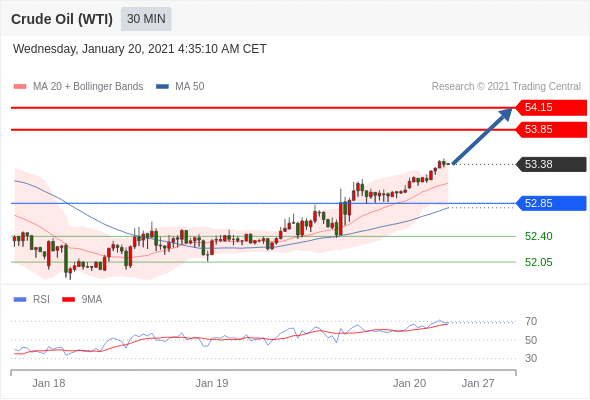Image resolution: width=590 pixels, height=400 pixels.
Task: Click the 52.05 support label
Action: pos(538,262)
